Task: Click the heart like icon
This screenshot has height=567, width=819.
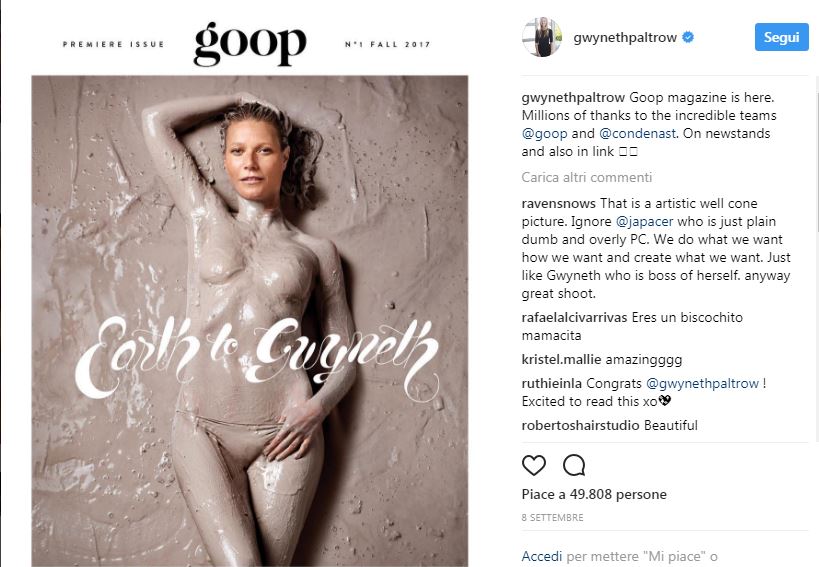Action: click(534, 465)
